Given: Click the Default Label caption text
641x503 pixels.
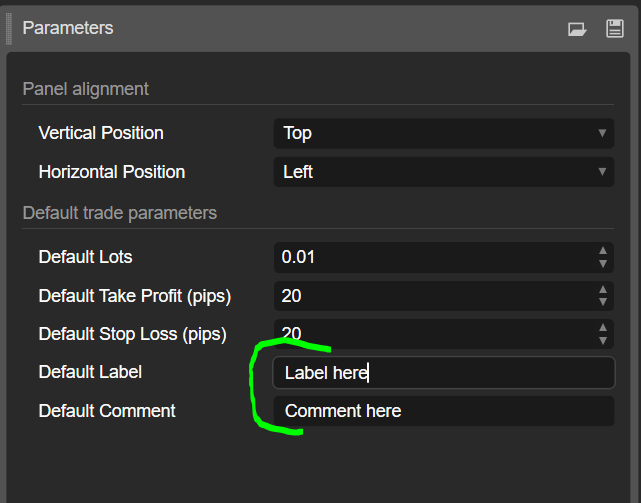Looking at the screenshot, I should pyautogui.click(x=90, y=372).
